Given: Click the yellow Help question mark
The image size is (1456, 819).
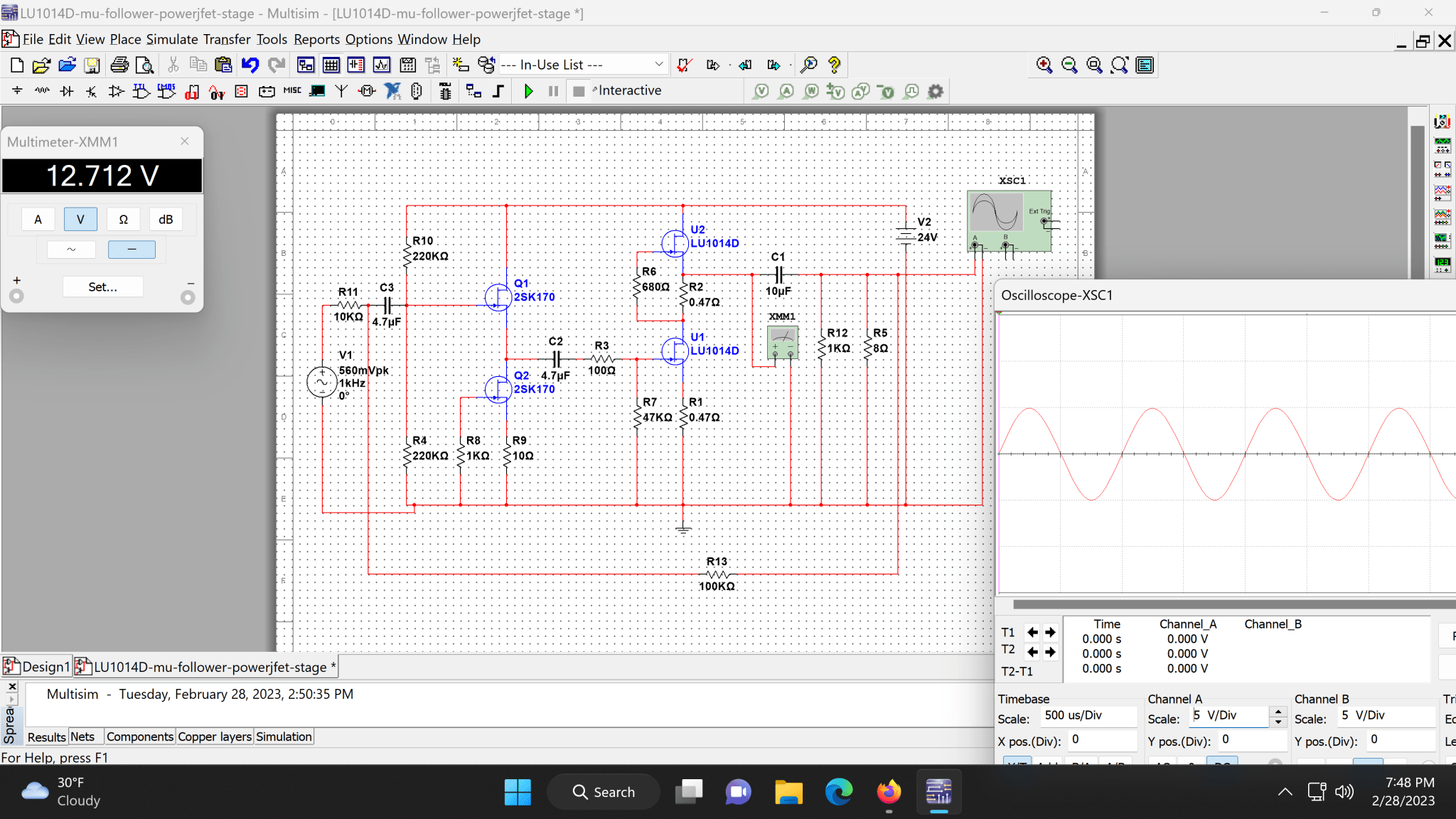Looking at the screenshot, I should (x=835, y=65).
